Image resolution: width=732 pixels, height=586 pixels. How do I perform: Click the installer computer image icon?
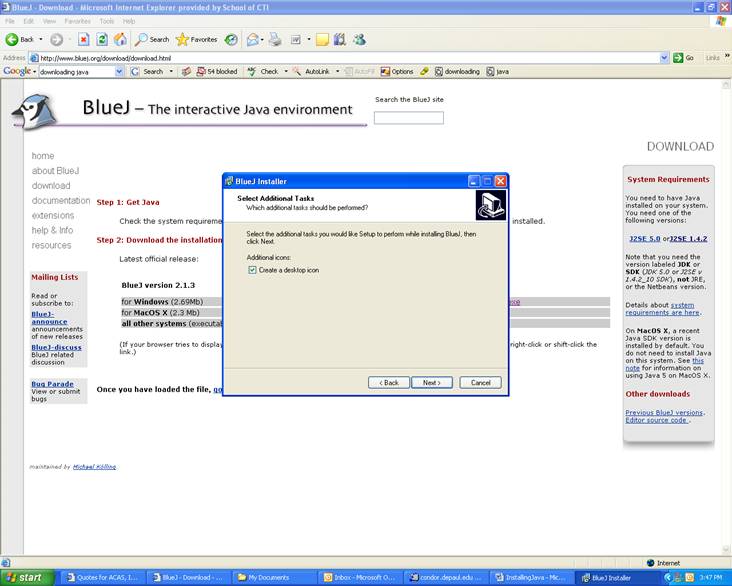tap(491, 205)
